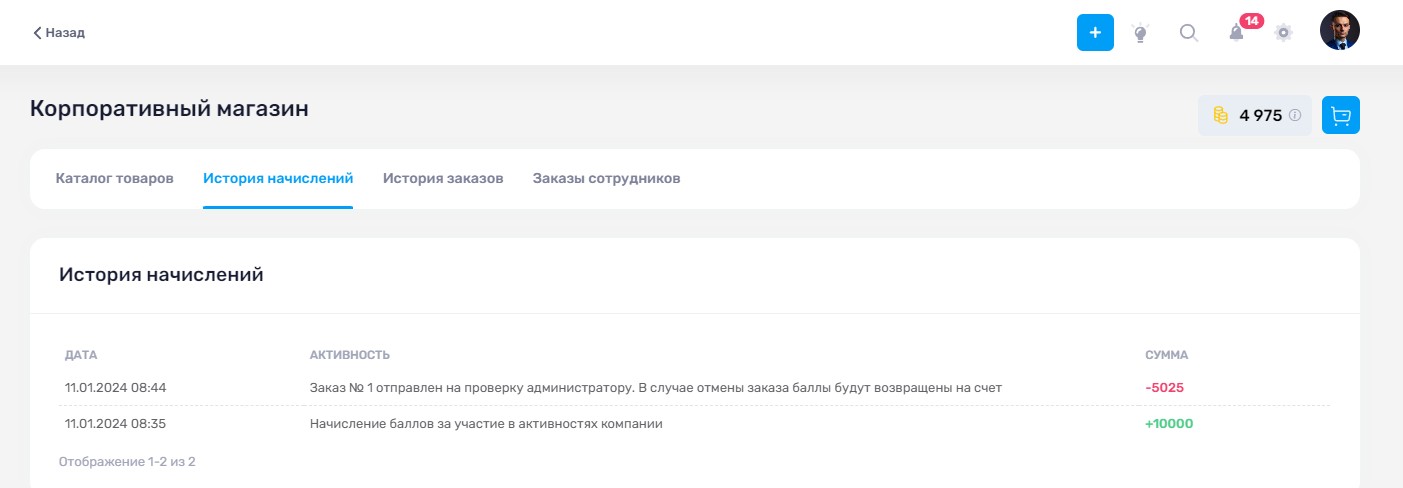Open settings gear icon

coord(1284,32)
